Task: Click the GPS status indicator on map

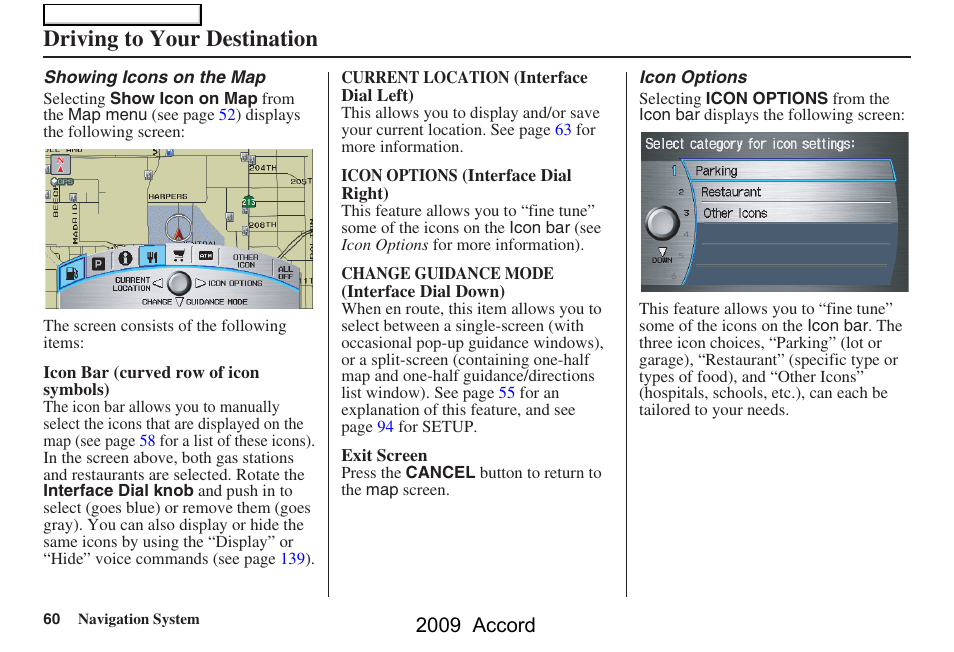Action: click(x=63, y=182)
